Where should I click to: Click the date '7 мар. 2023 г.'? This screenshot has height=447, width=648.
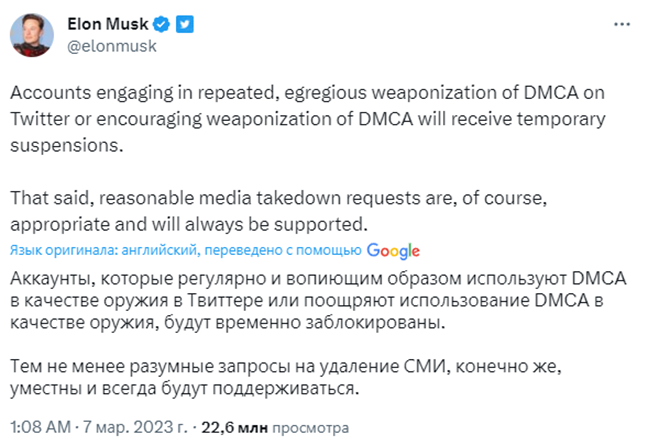pyautogui.click(x=135, y=427)
